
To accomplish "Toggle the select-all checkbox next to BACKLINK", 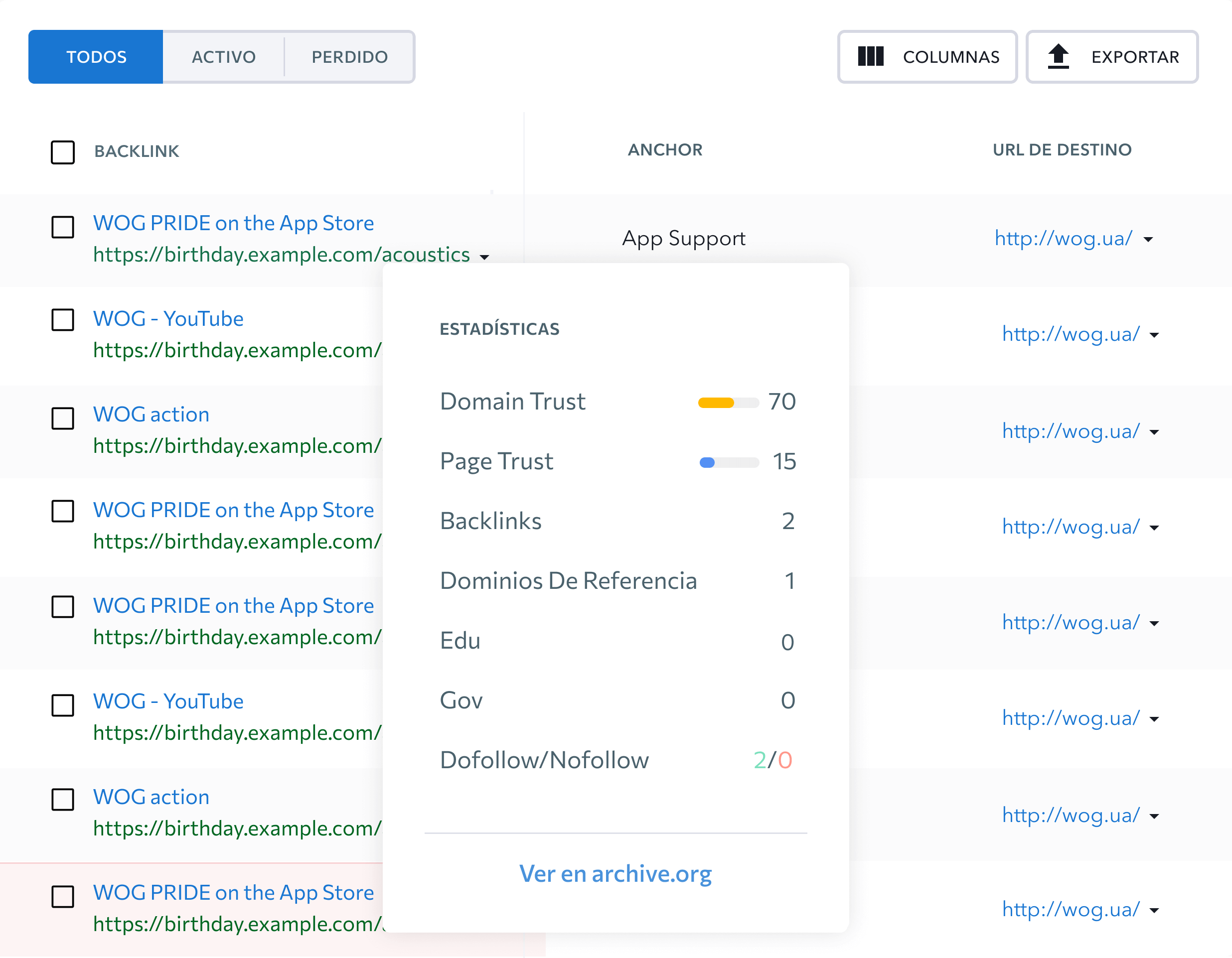I will [x=63, y=152].
